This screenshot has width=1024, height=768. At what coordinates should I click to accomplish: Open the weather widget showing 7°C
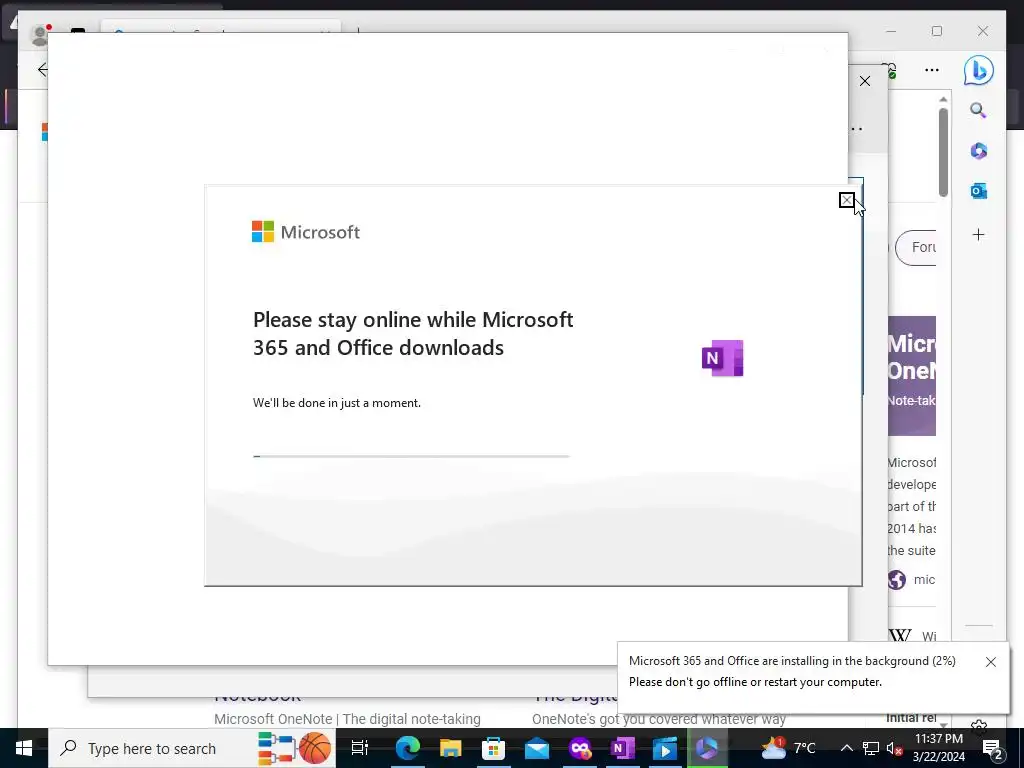788,748
